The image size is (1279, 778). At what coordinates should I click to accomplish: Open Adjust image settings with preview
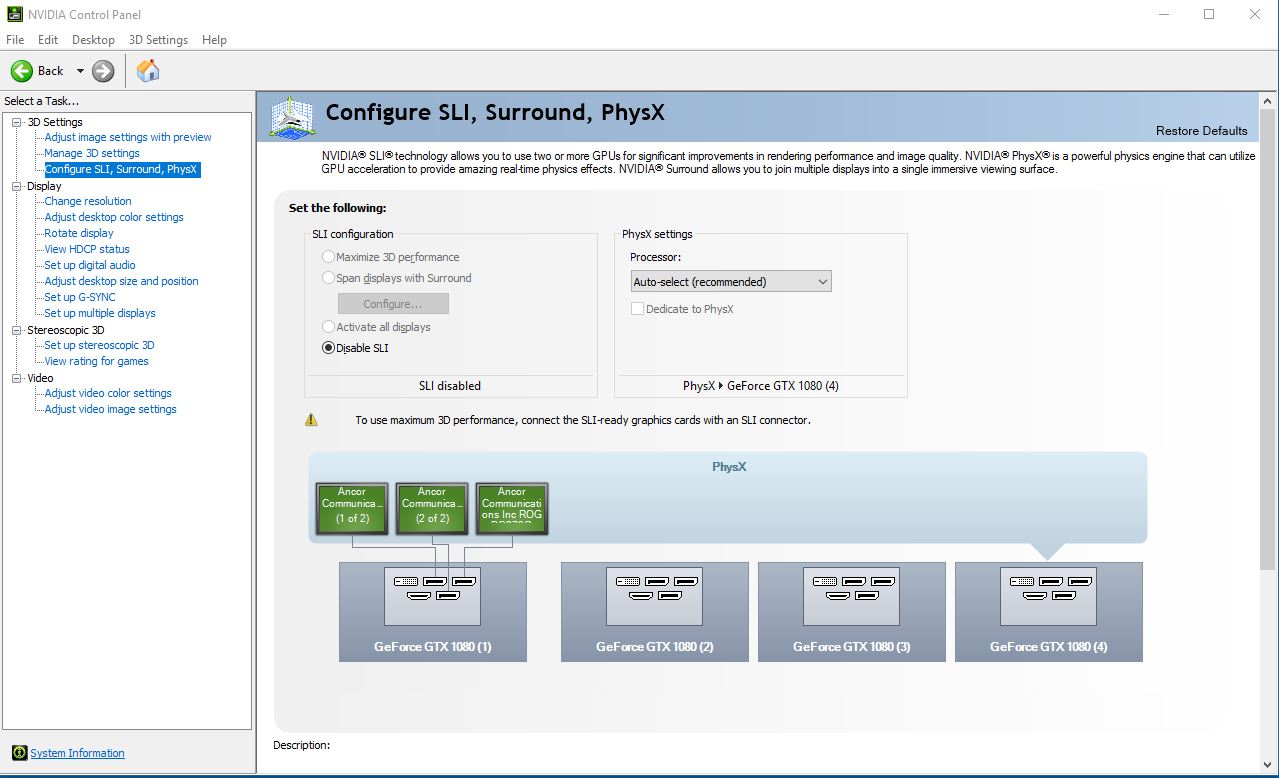coord(128,137)
